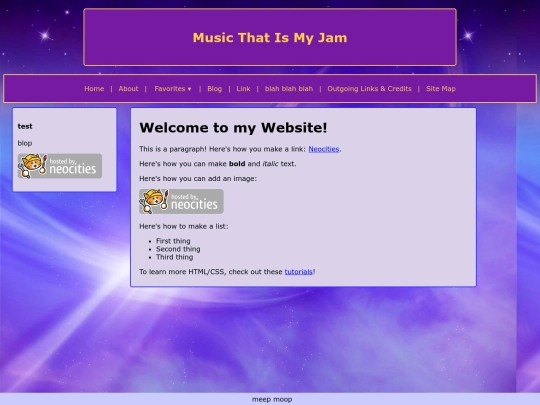Click the hosted by neocities badge in sidebar
The height and width of the screenshot is (405, 540).
[x=60, y=166]
